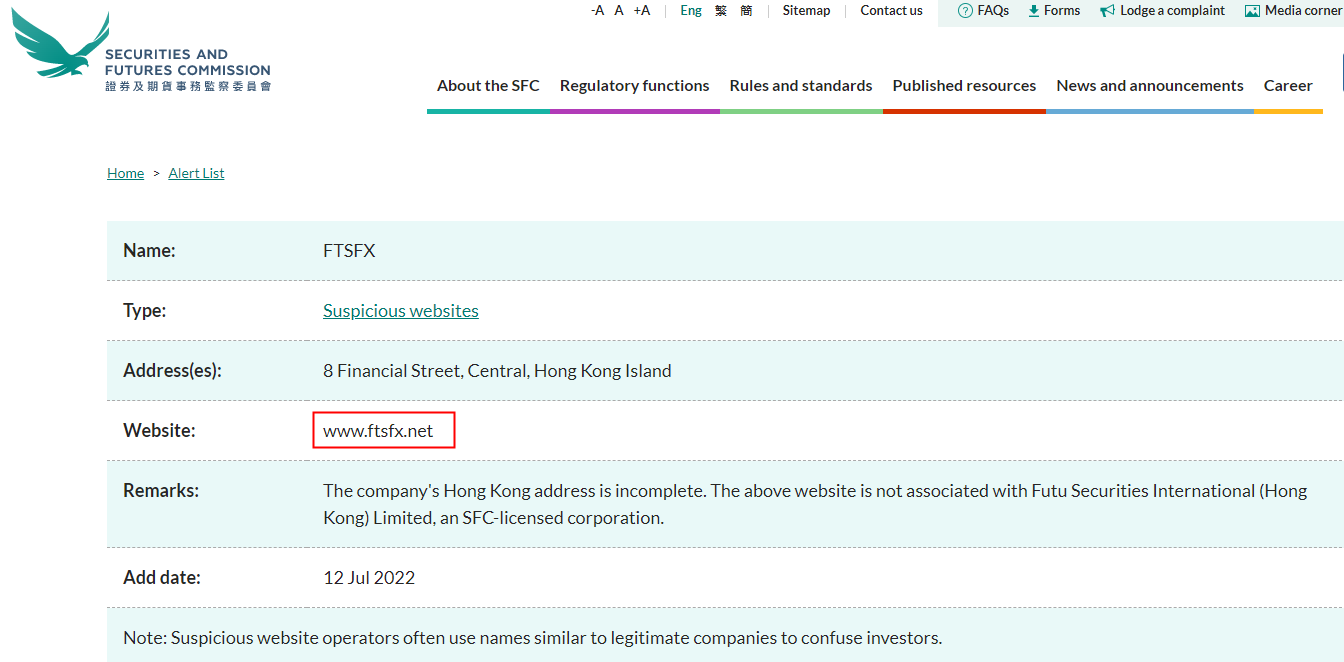
Task: Open Suspicious websites type link
Action: 401,311
